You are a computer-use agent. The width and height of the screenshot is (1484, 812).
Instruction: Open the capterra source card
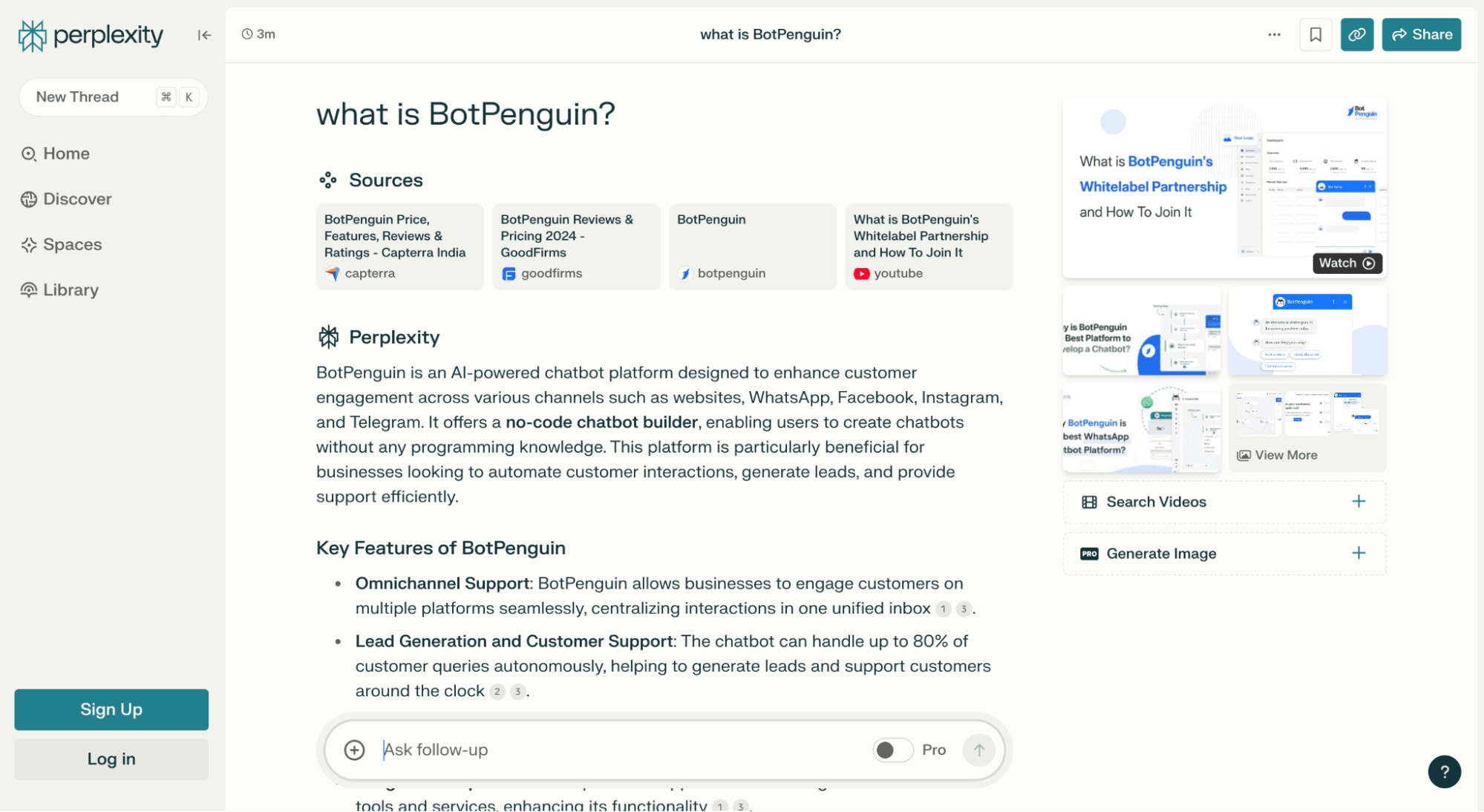coord(399,246)
